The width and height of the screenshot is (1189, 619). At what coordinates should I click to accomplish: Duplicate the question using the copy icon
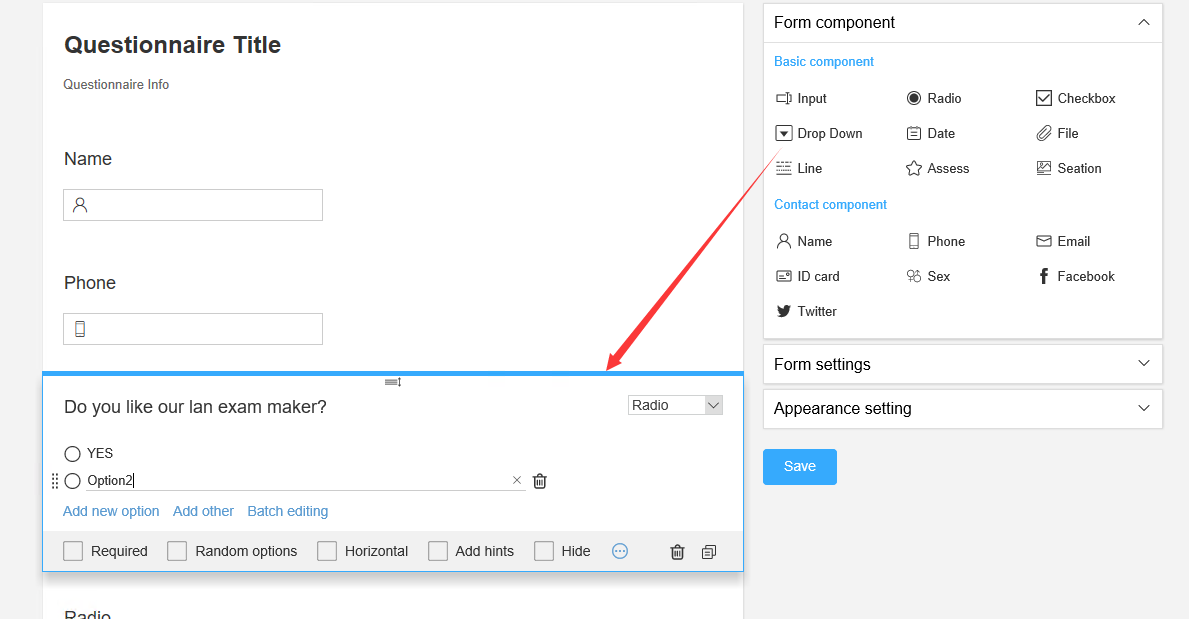click(x=709, y=552)
